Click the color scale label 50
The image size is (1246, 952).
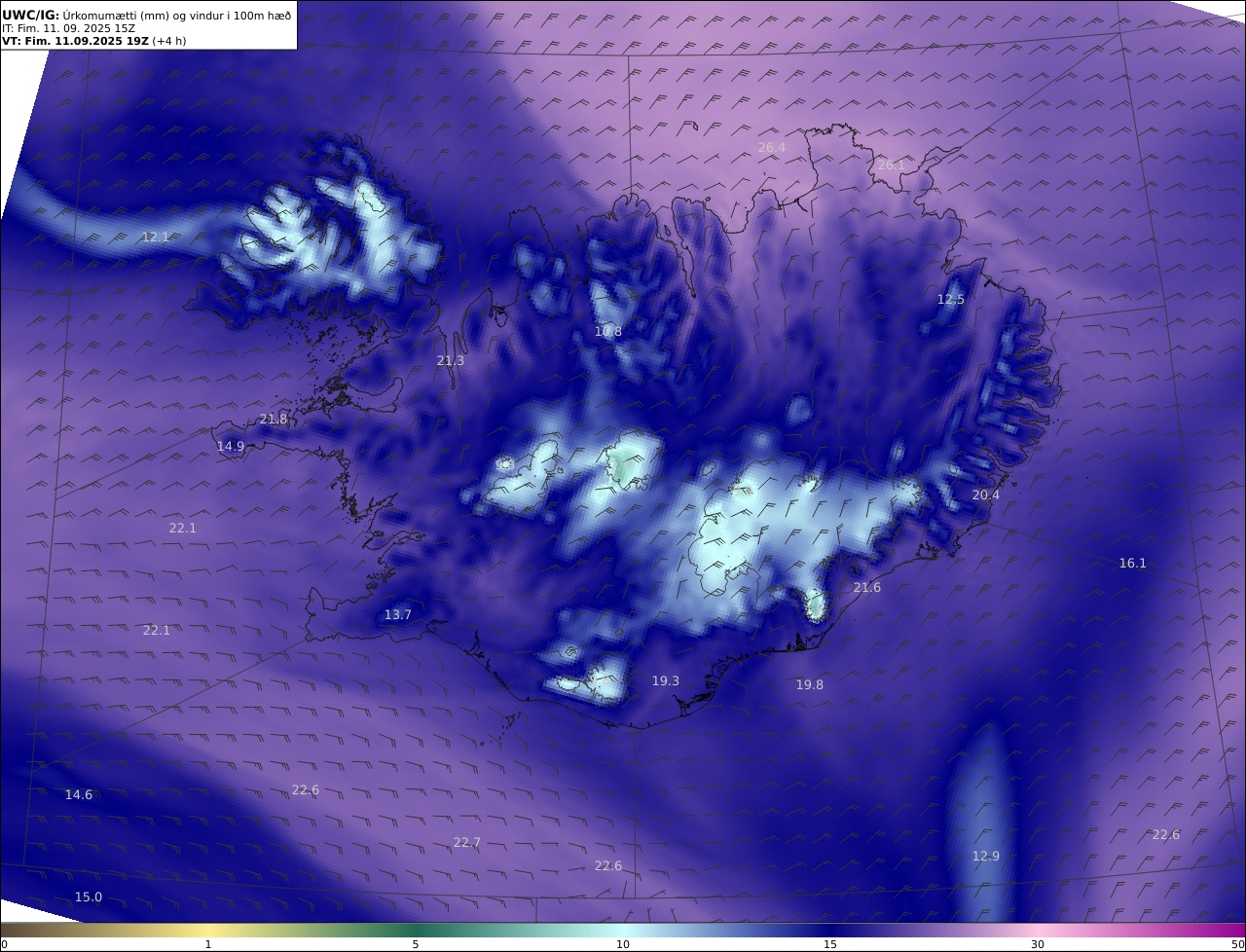tap(1238, 945)
